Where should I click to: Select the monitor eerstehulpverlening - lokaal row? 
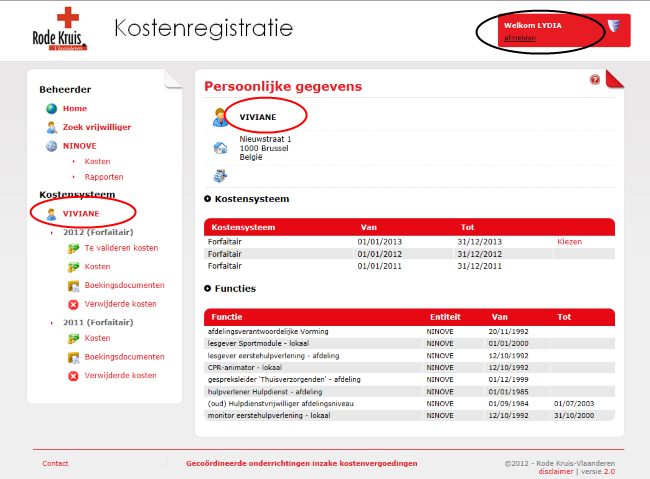409,416
